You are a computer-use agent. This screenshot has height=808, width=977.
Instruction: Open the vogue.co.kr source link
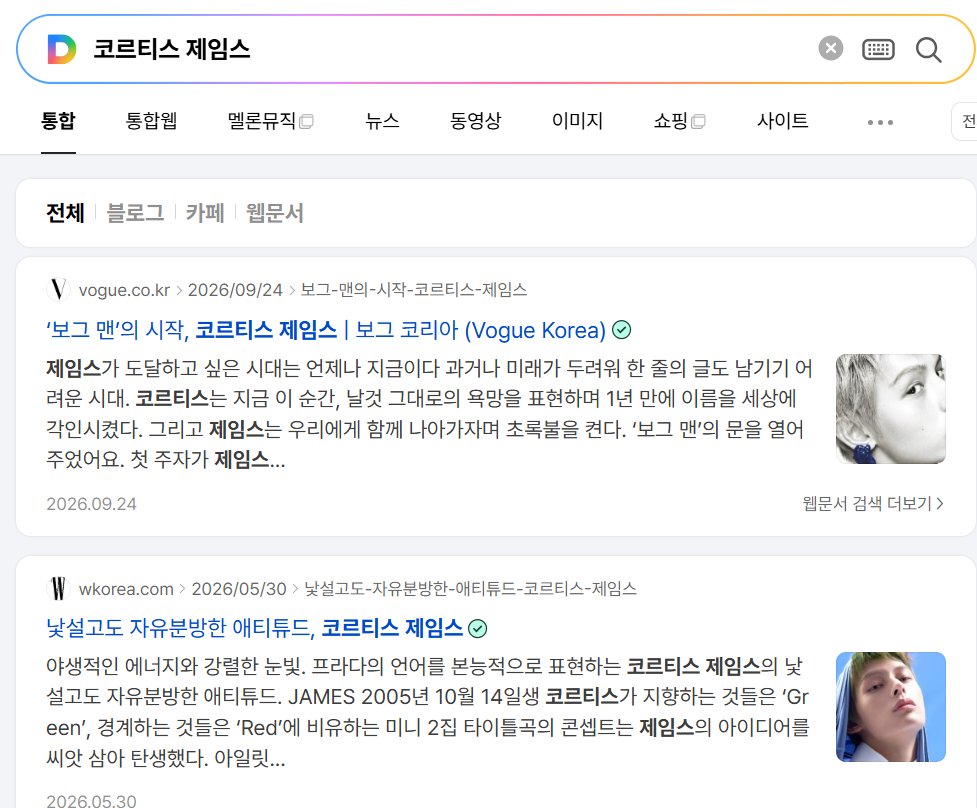125,290
